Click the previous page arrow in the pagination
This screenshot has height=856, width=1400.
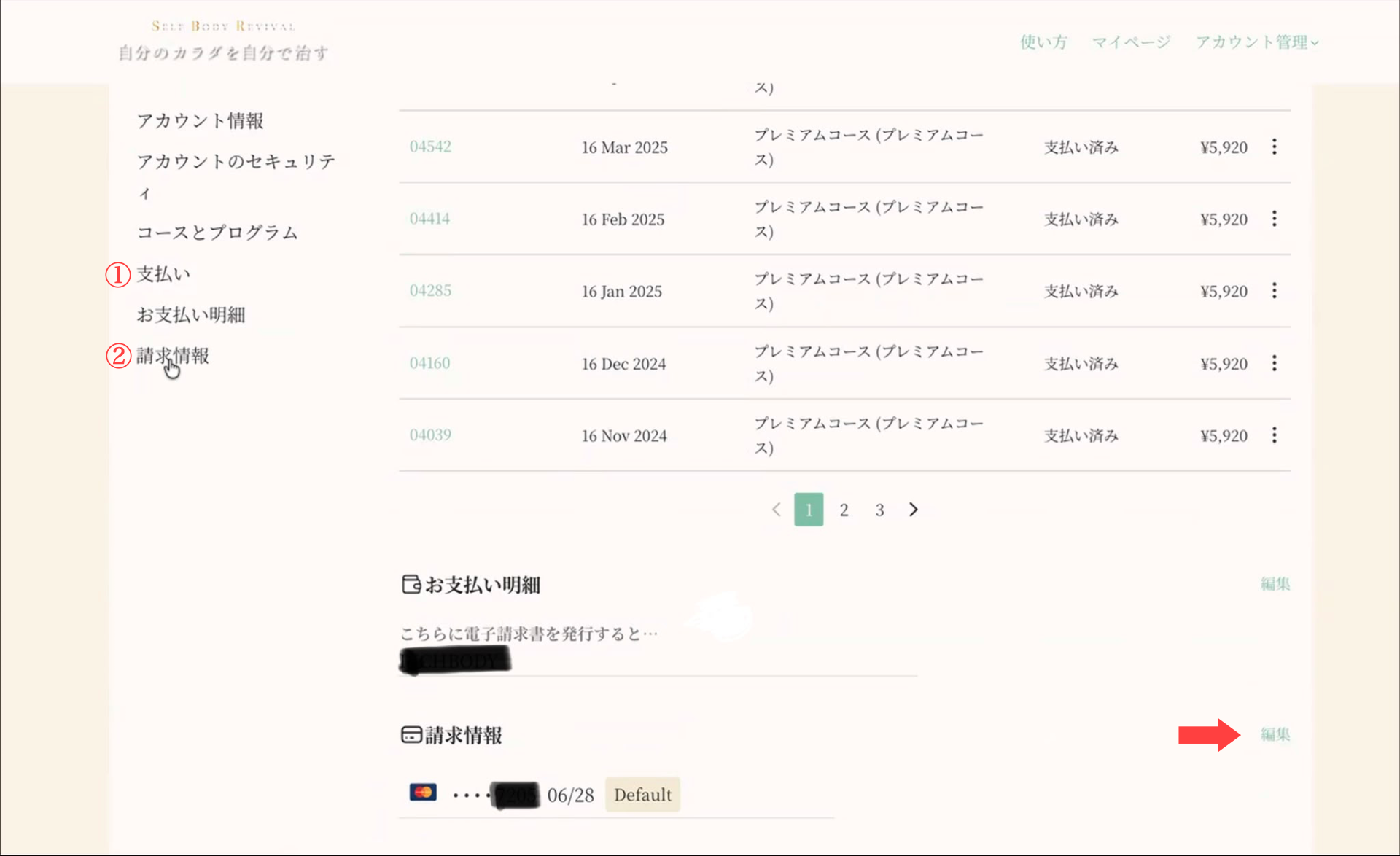776,510
